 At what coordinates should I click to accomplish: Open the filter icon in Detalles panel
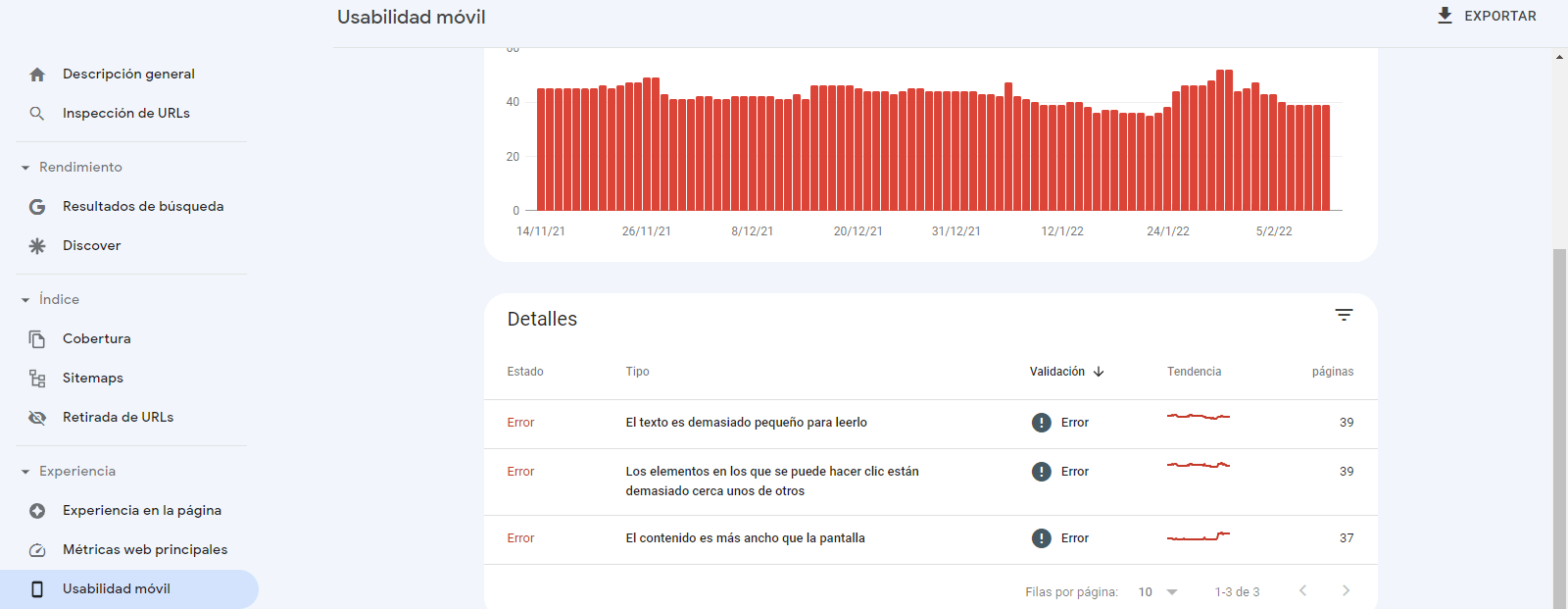coord(1344,315)
